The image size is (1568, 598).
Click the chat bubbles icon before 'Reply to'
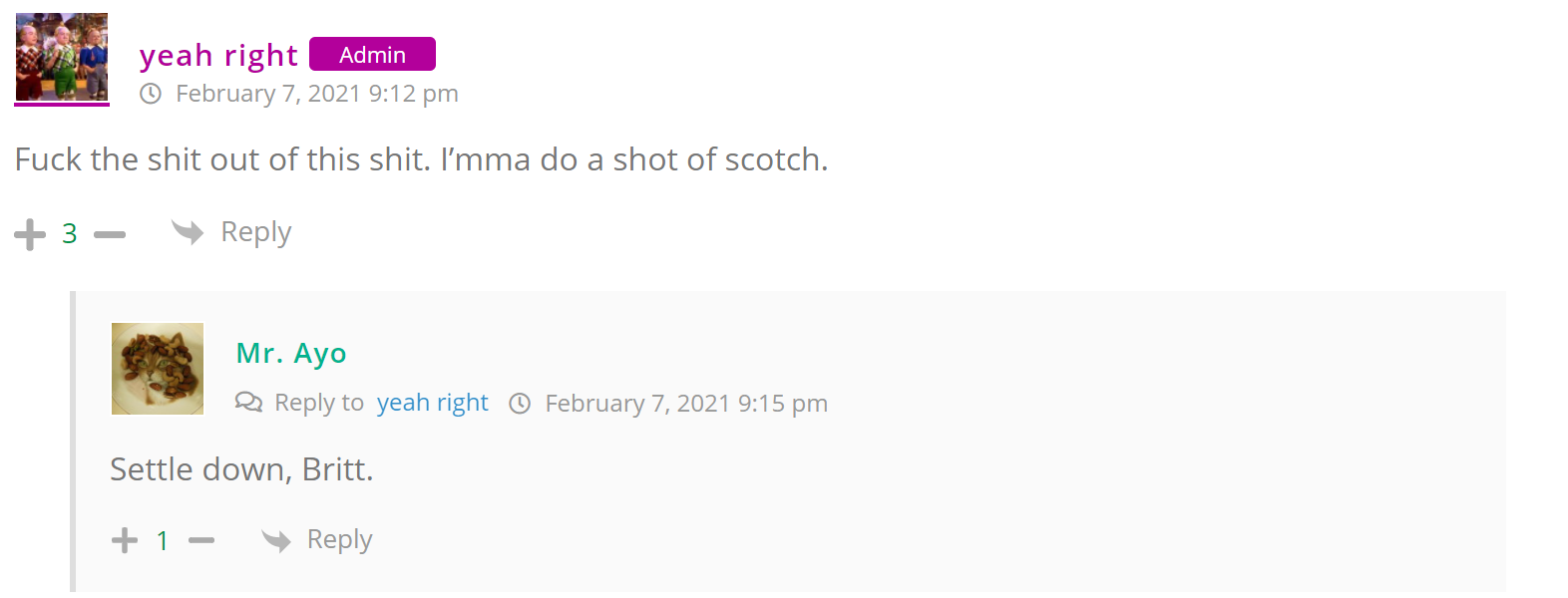coord(248,403)
